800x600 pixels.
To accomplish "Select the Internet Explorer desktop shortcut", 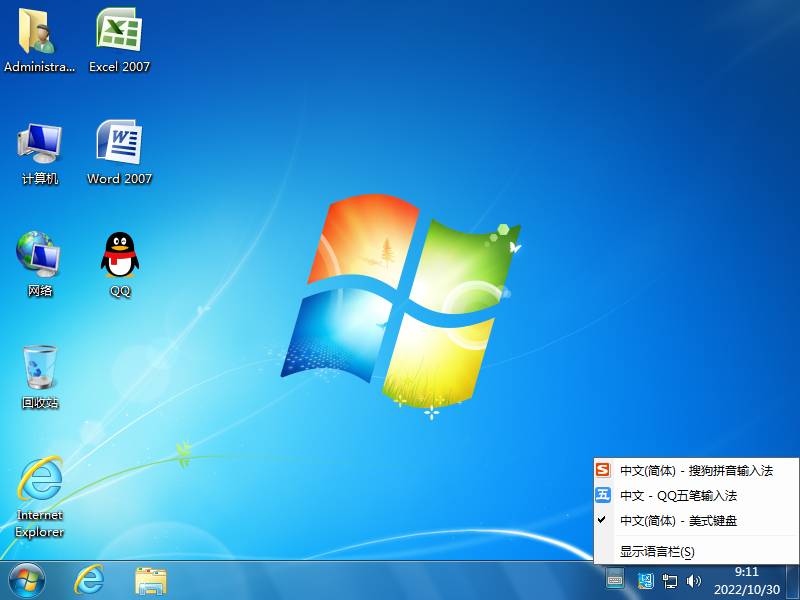I will tap(40, 482).
